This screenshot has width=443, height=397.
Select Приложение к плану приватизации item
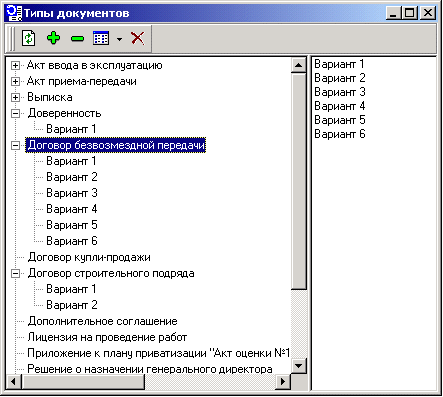[x=159, y=353]
